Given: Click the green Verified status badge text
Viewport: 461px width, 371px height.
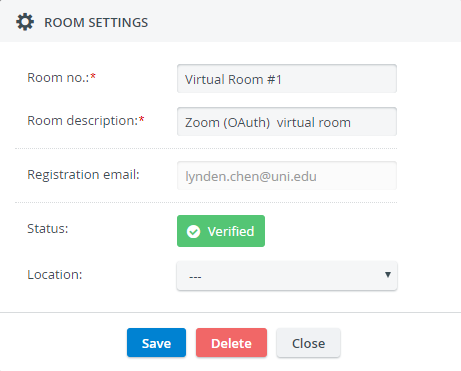Looking at the screenshot, I should click(231, 231).
